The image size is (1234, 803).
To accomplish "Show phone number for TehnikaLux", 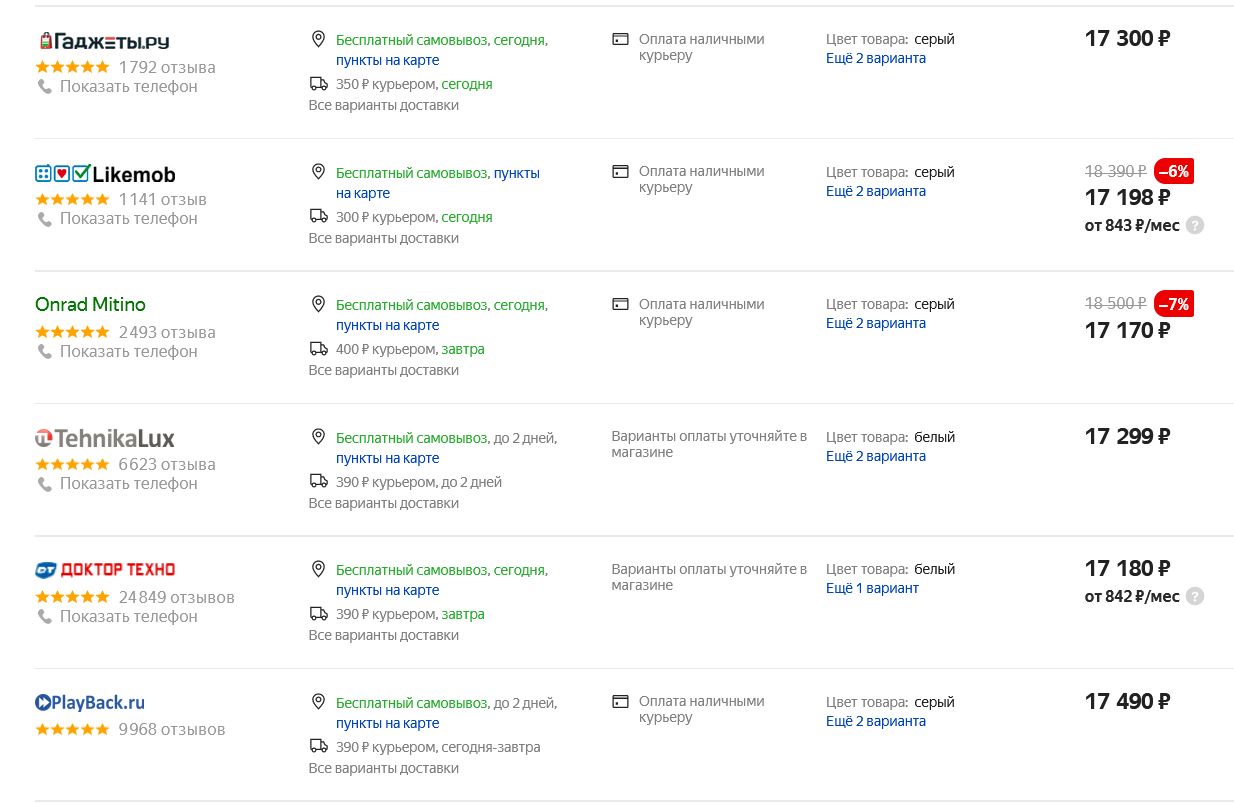I will tap(128, 484).
